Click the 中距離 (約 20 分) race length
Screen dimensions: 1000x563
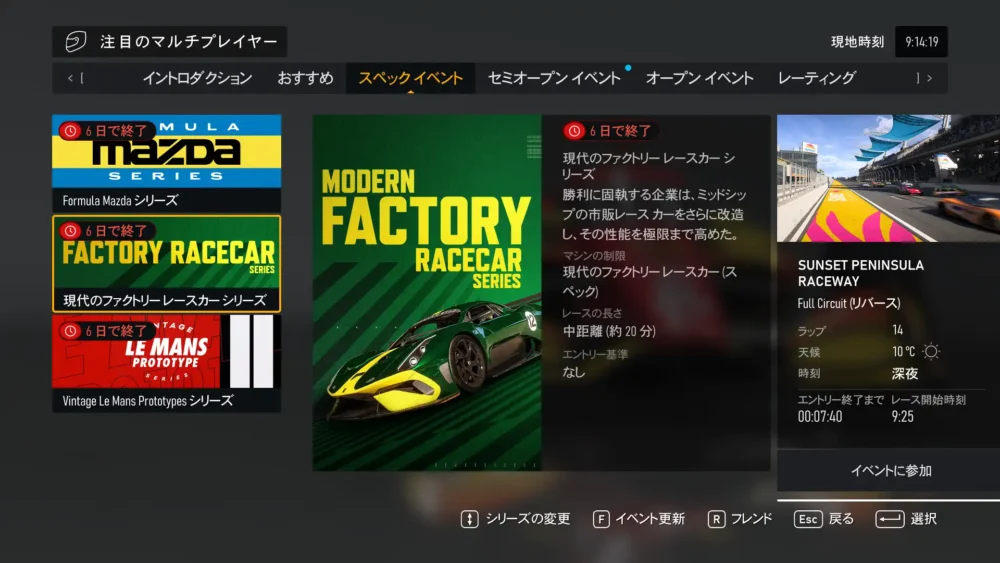pos(609,331)
